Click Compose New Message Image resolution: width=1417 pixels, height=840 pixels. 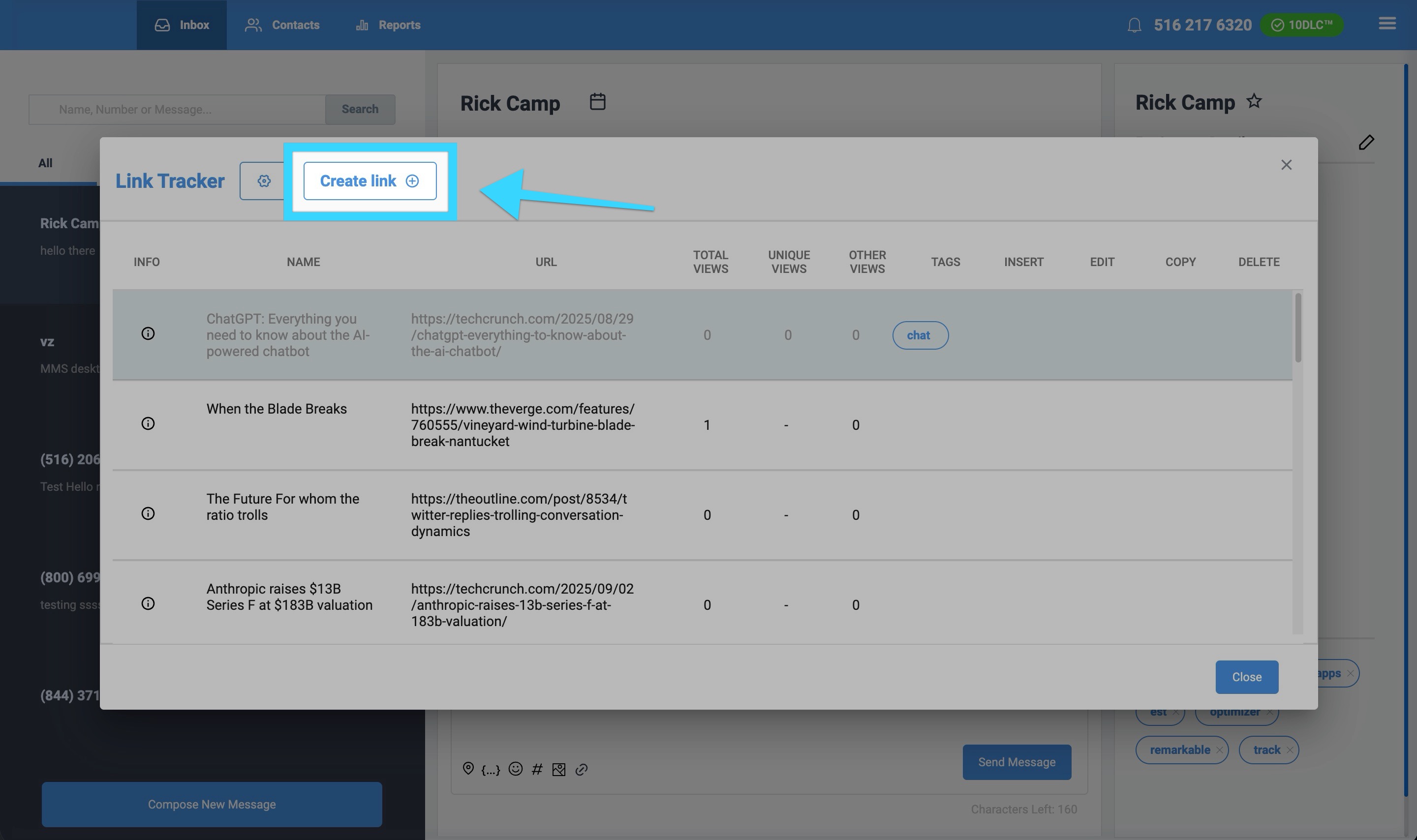tap(212, 804)
